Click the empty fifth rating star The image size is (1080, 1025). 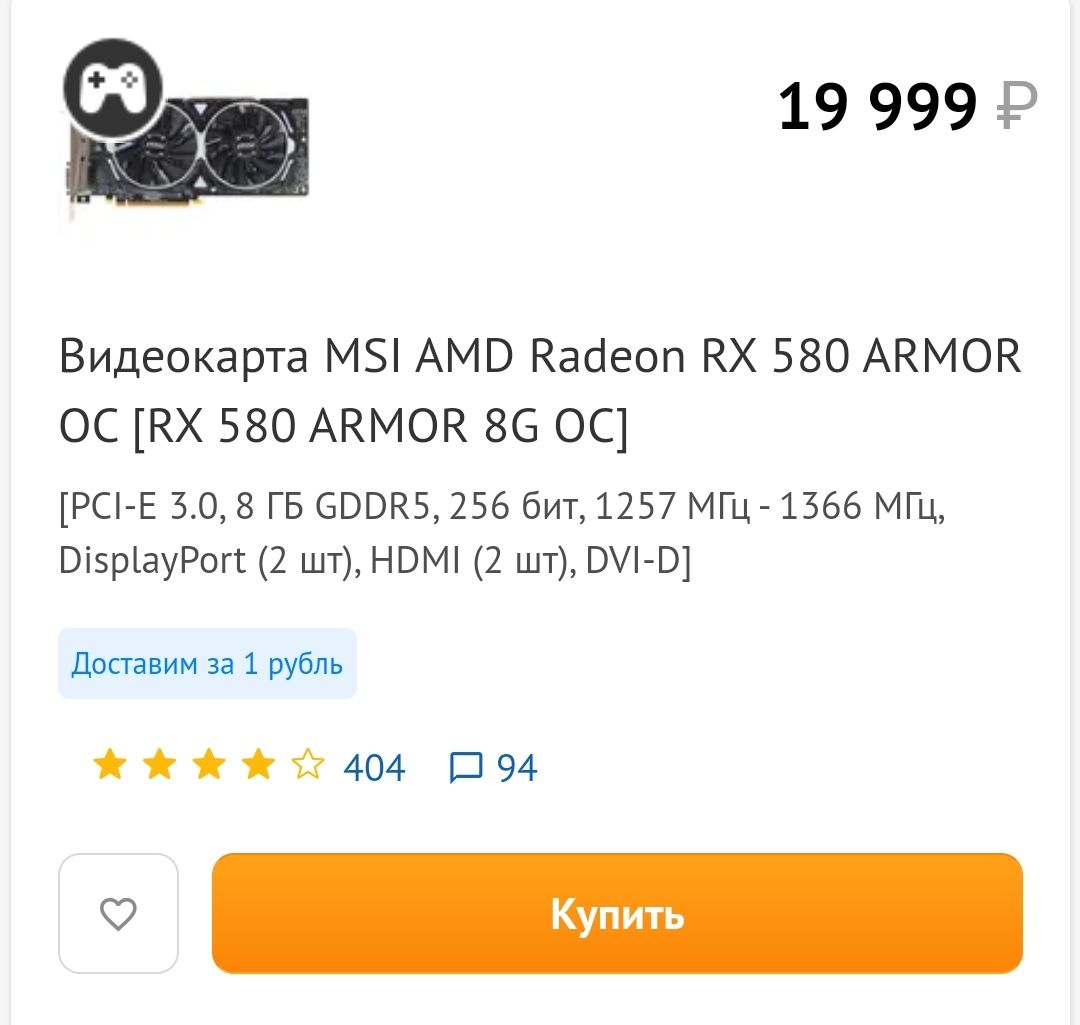[308, 765]
